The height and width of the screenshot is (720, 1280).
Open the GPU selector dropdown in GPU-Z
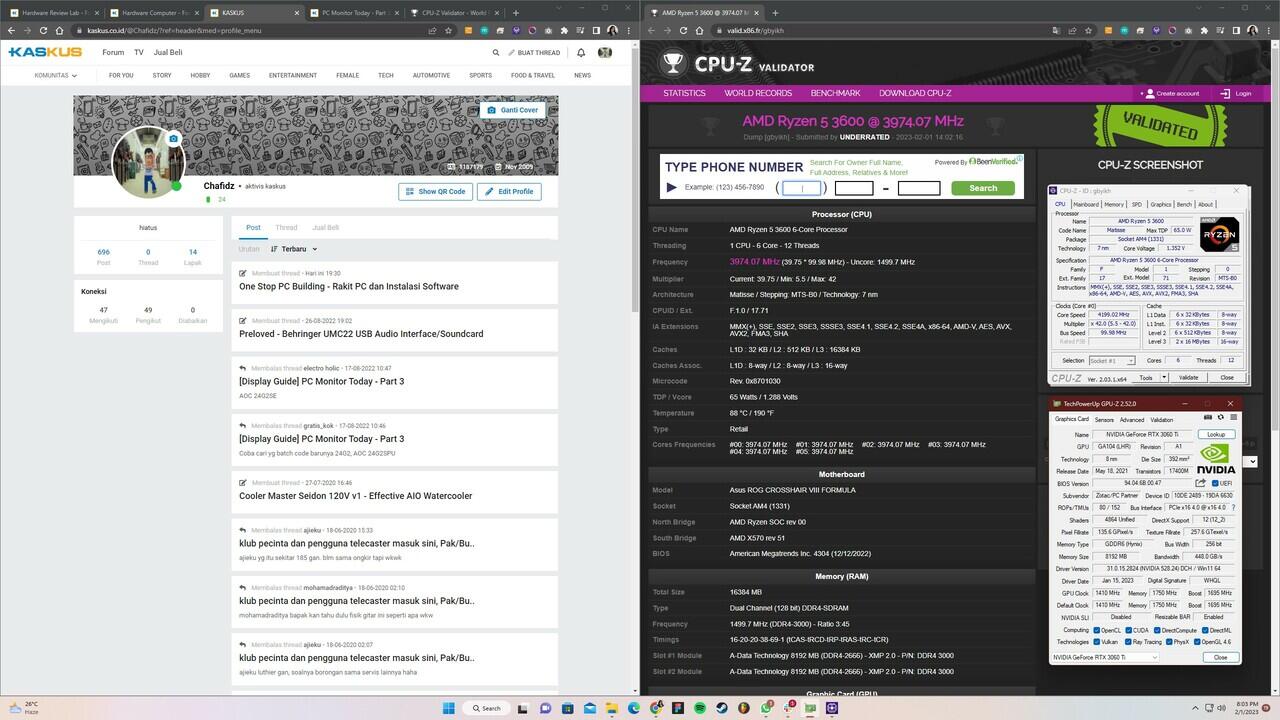(1105, 657)
